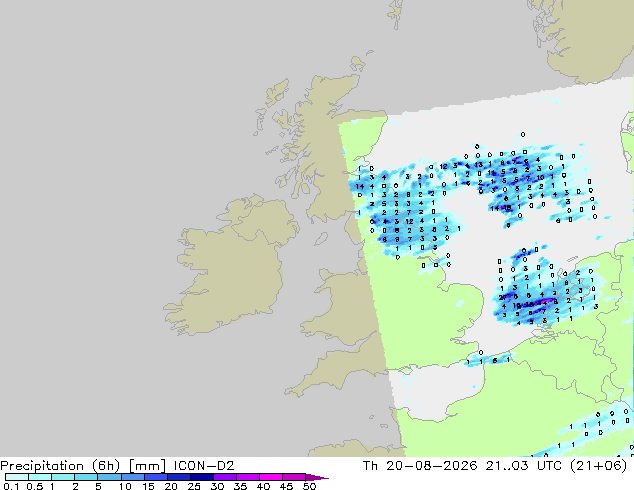The width and height of the screenshot is (634, 490).
Task: Click the 40–45 mm legend swatch
Action: (x=271, y=477)
